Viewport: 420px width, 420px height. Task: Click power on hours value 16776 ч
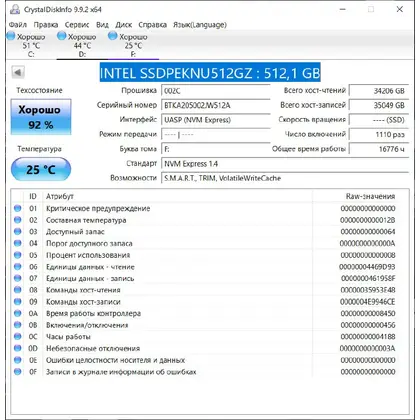tap(379, 149)
